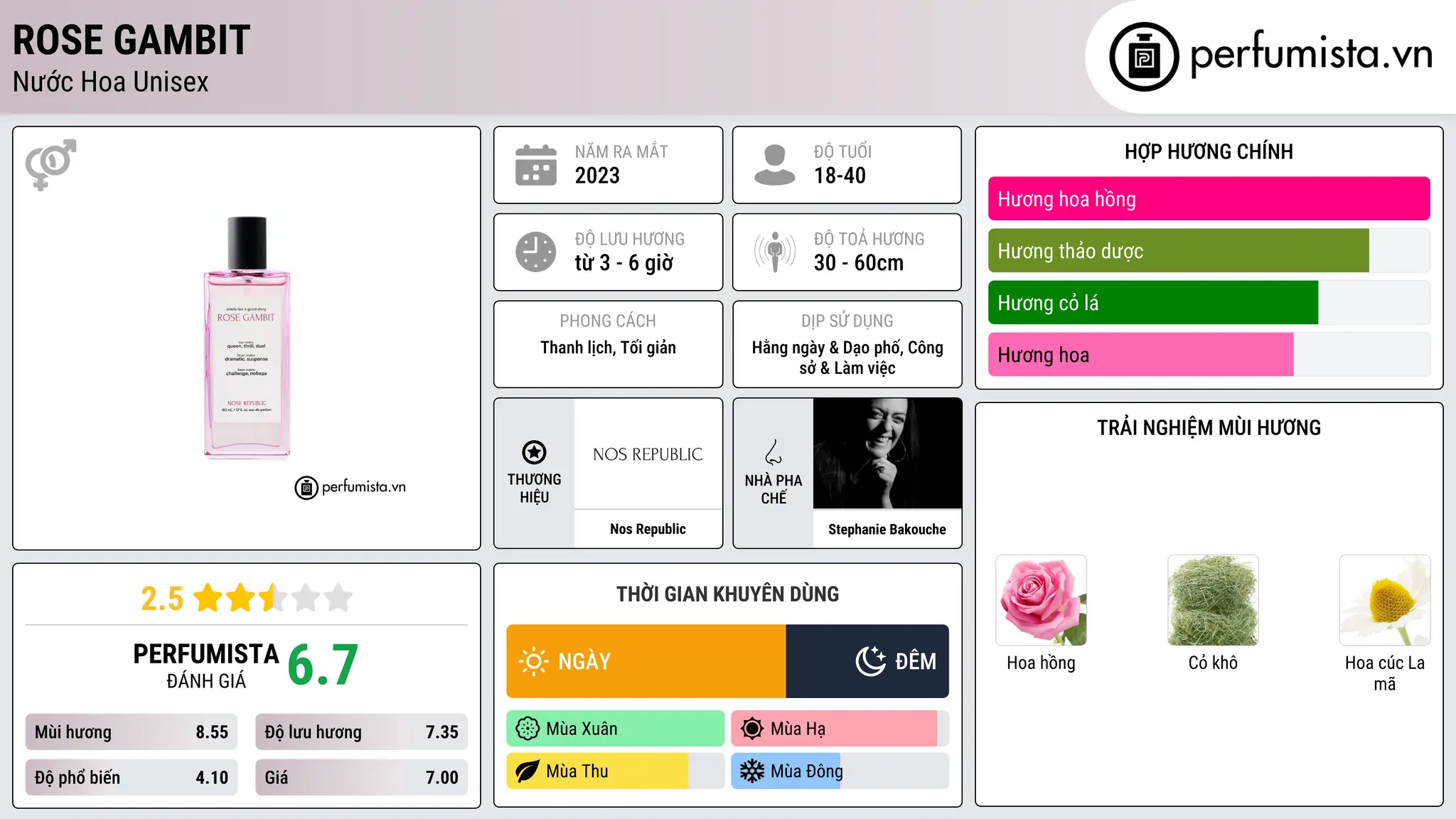
Task: Click the star badge icon above Thương hiệu
Action: pos(534,452)
